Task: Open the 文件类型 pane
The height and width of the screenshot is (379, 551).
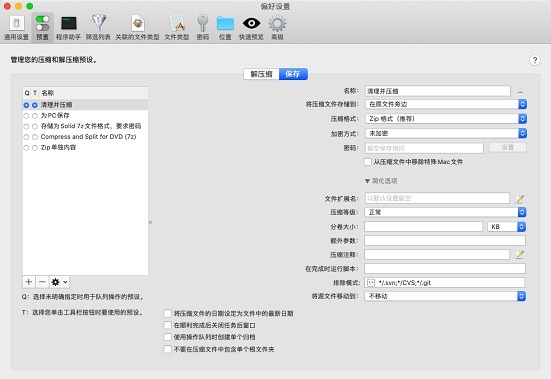Action: [x=177, y=28]
